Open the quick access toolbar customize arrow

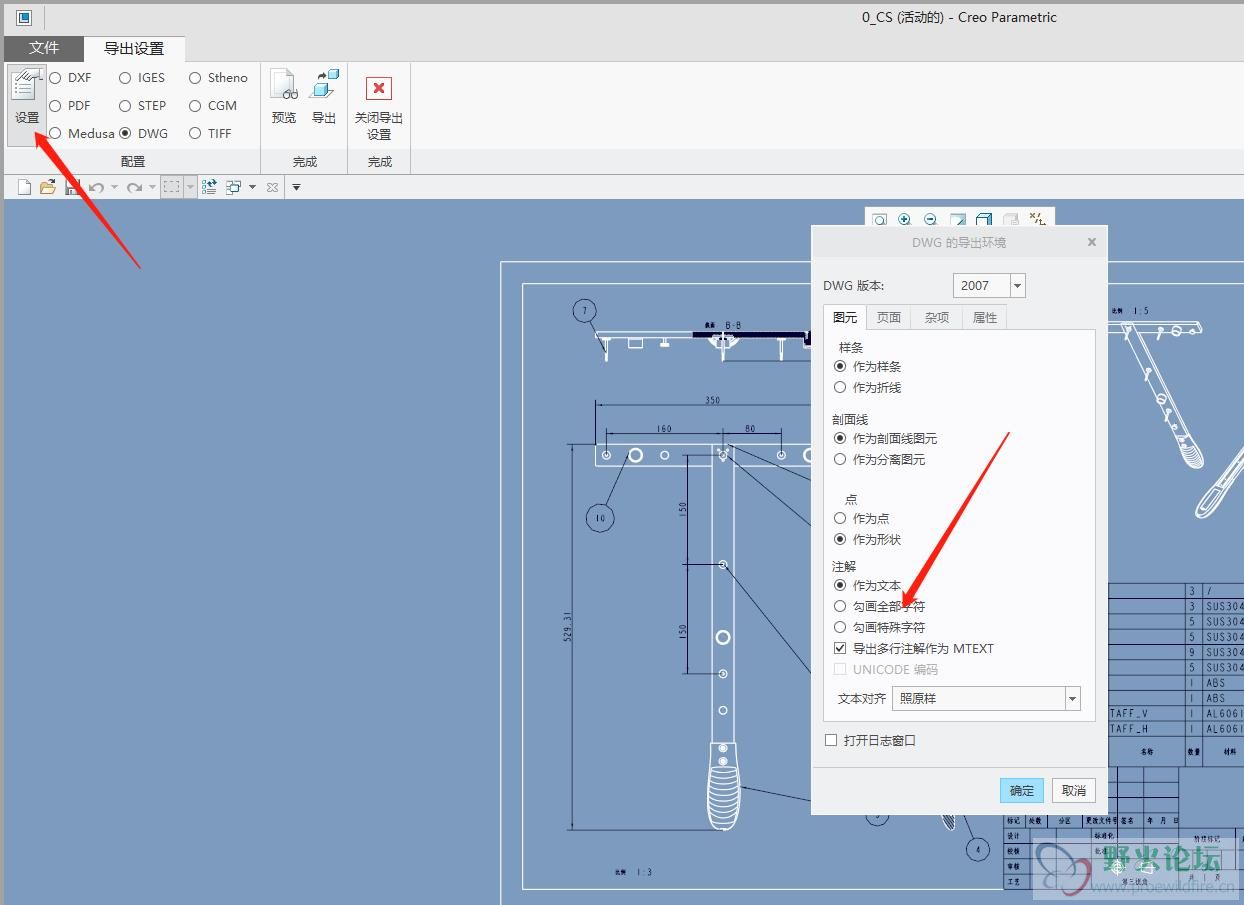coord(296,187)
